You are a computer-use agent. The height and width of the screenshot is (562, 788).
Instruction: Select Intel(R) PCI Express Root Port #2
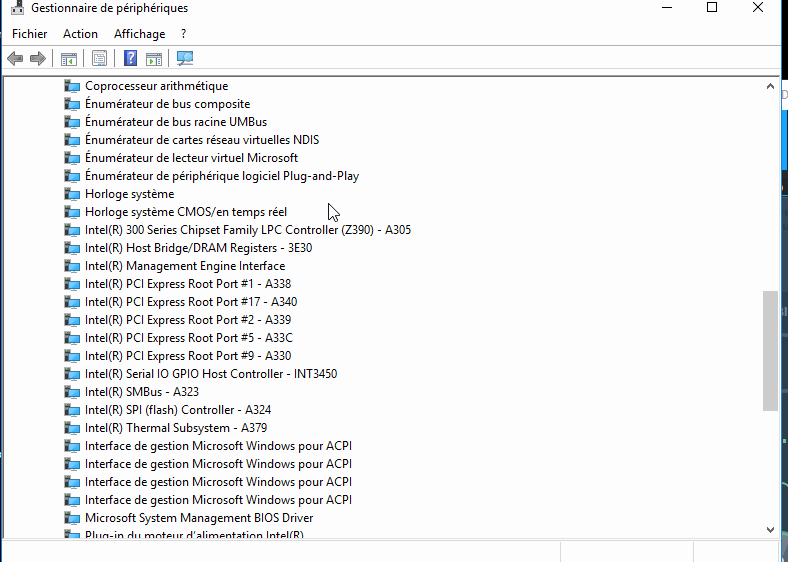(188, 320)
